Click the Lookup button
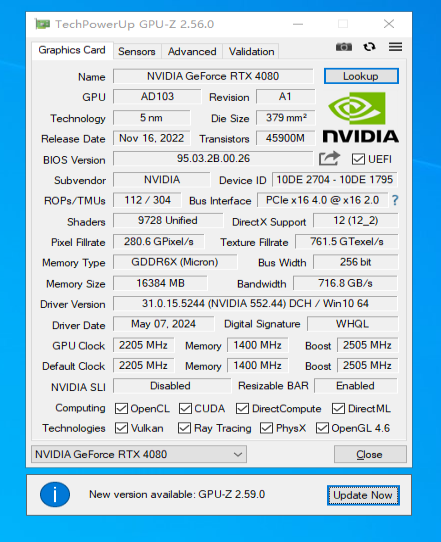Image resolution: width=441 pixels, height=542 pixels. (361, 76)
